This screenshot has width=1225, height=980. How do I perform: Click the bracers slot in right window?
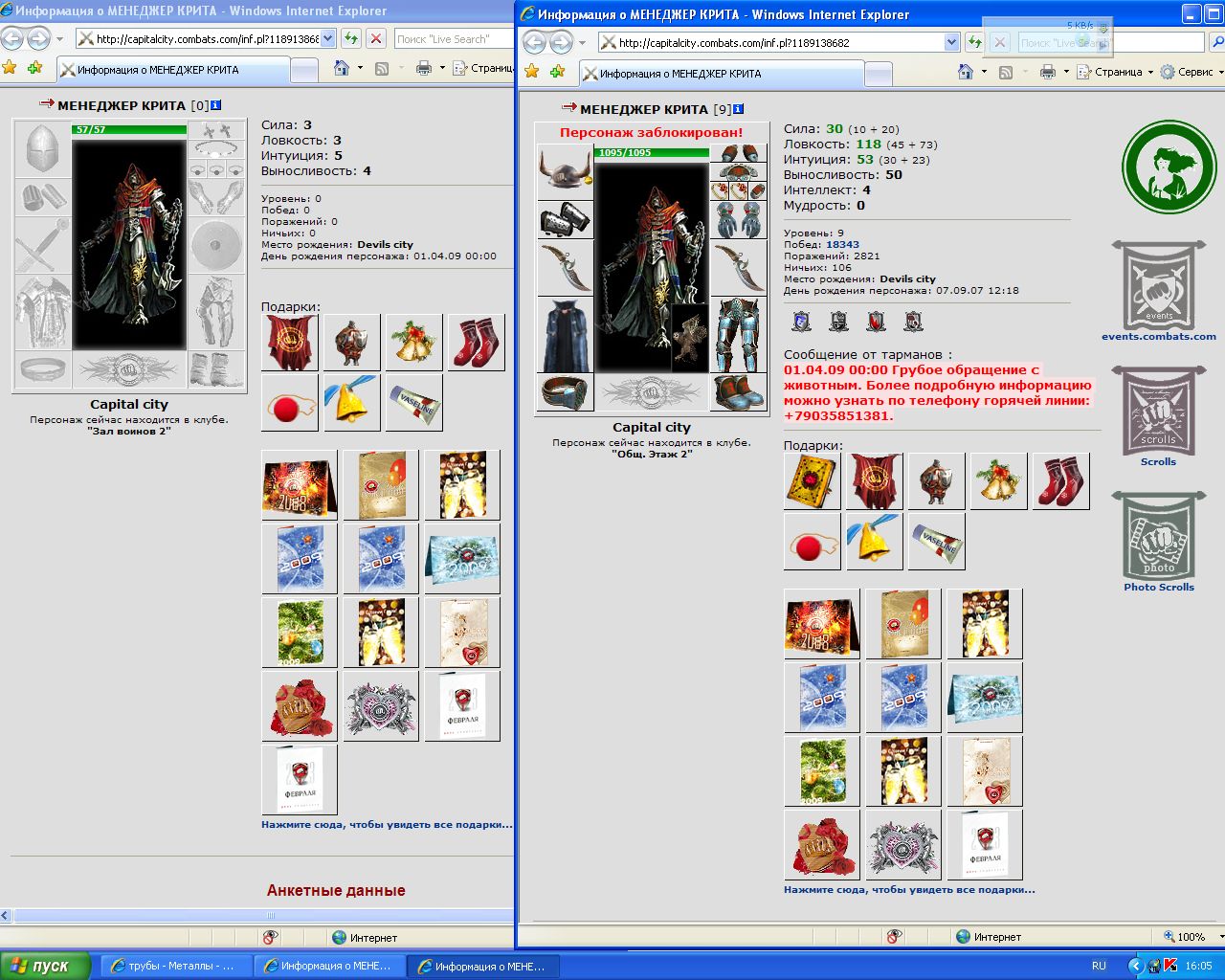point(565,219)
